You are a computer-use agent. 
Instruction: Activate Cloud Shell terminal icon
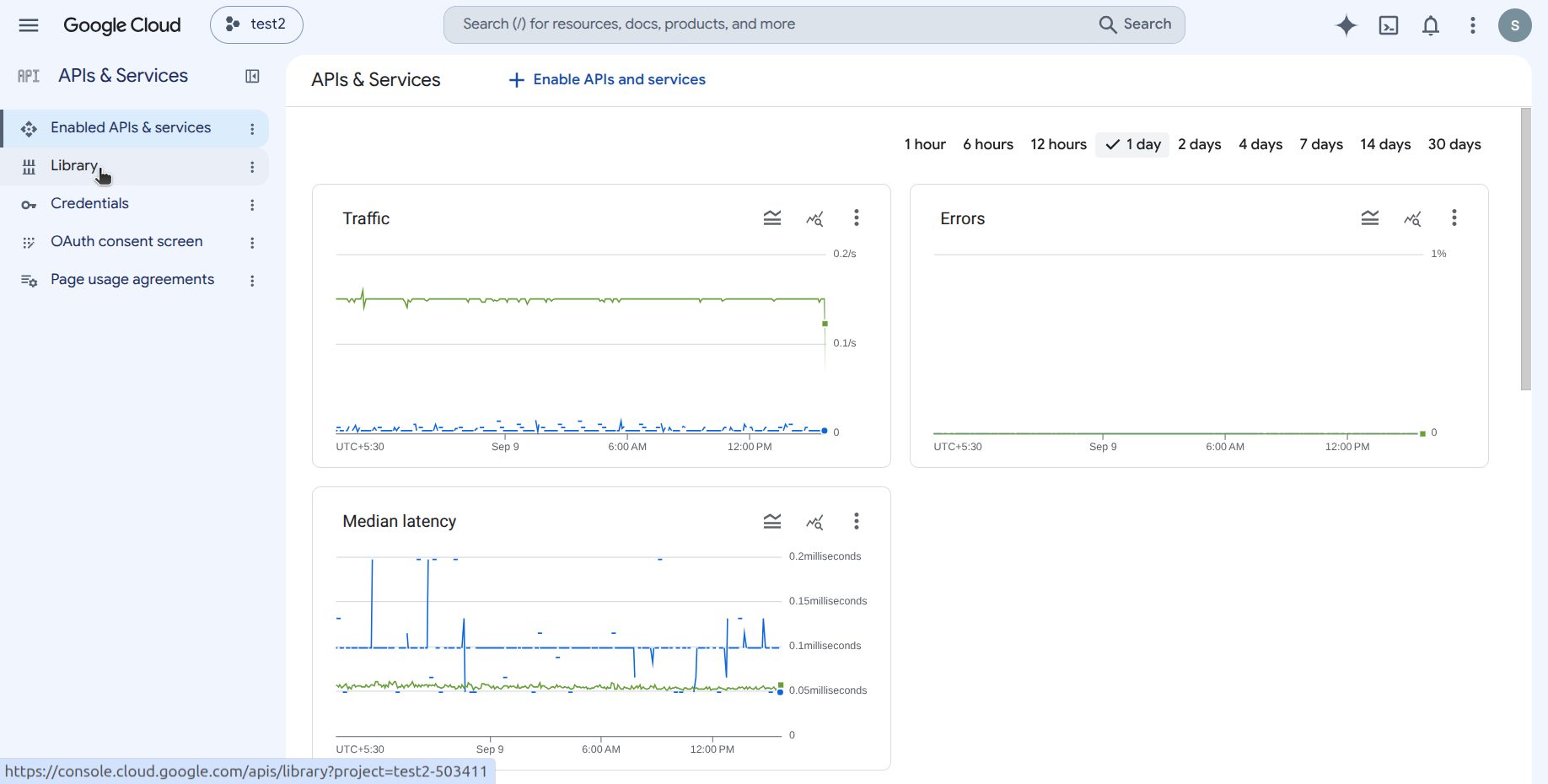(1389, 25)
